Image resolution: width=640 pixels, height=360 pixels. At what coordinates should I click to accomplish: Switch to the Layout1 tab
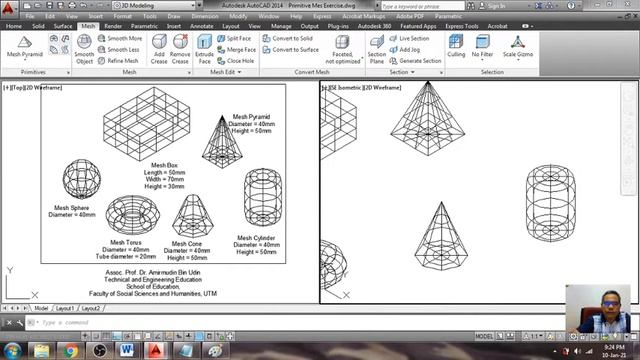(64, 308)
